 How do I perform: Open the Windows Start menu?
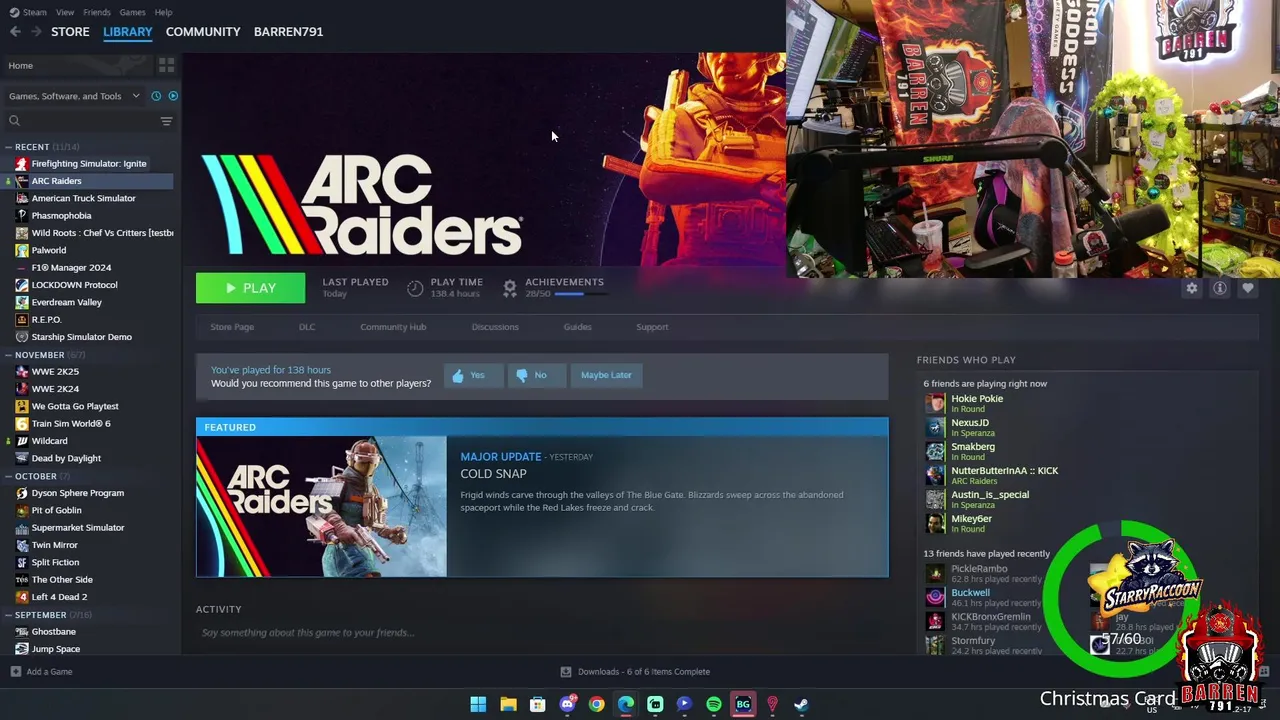pyautogui.click(x=478, y=704)
